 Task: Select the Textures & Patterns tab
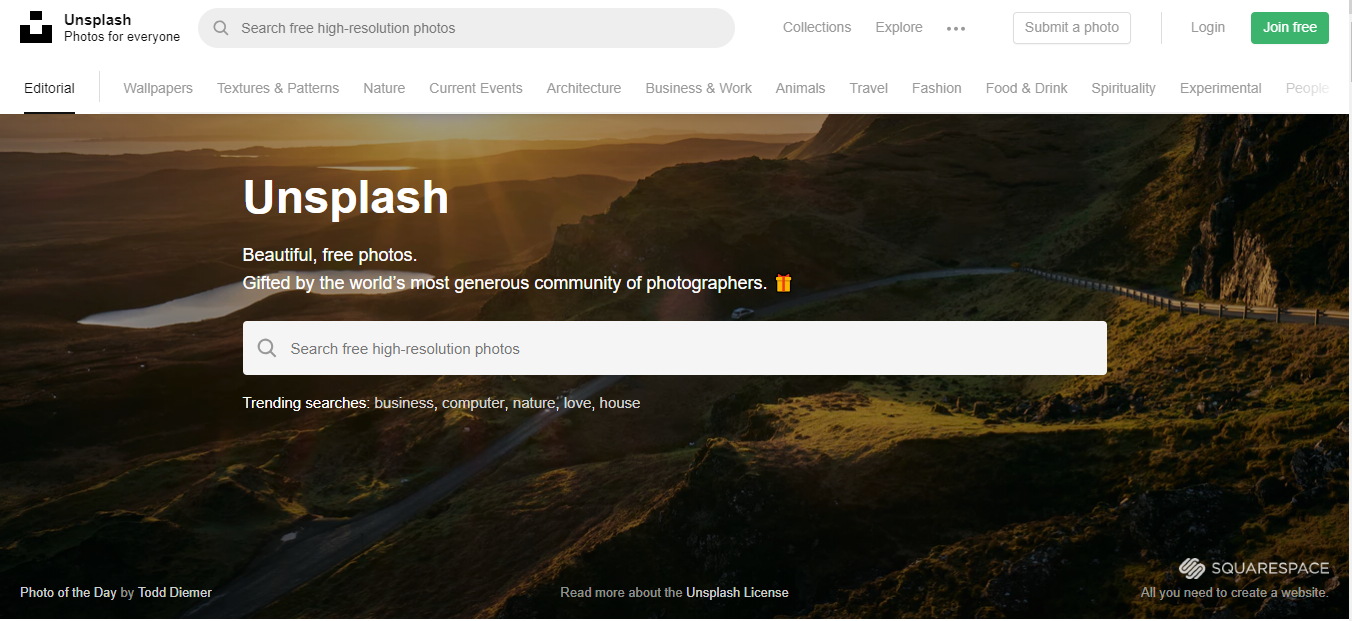point(278,88)
